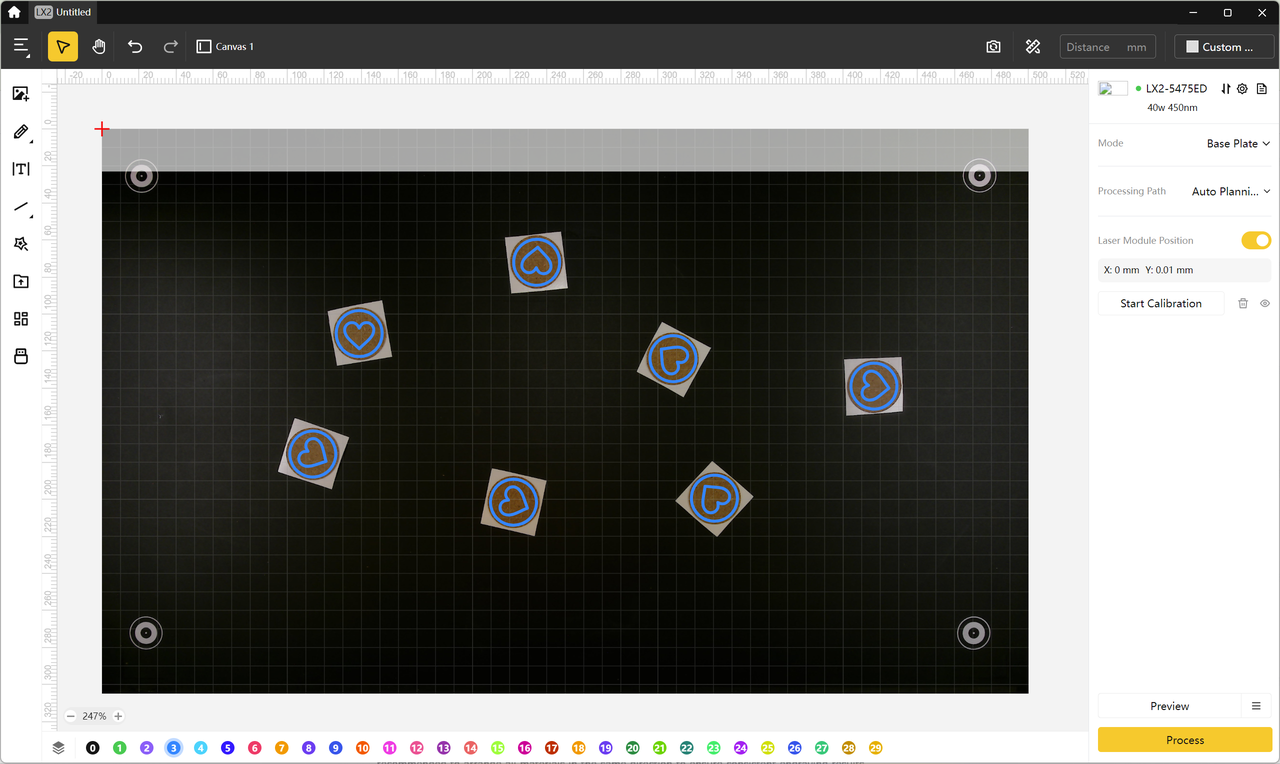The image size is (1280, 764).
Task: Open the AI creation tool
Action: pyautogui.click(x=21, y=244)
